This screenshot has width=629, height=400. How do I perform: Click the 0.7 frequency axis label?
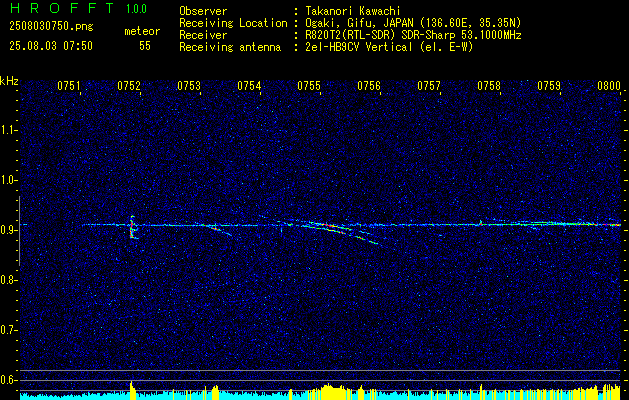pos(8,330)
